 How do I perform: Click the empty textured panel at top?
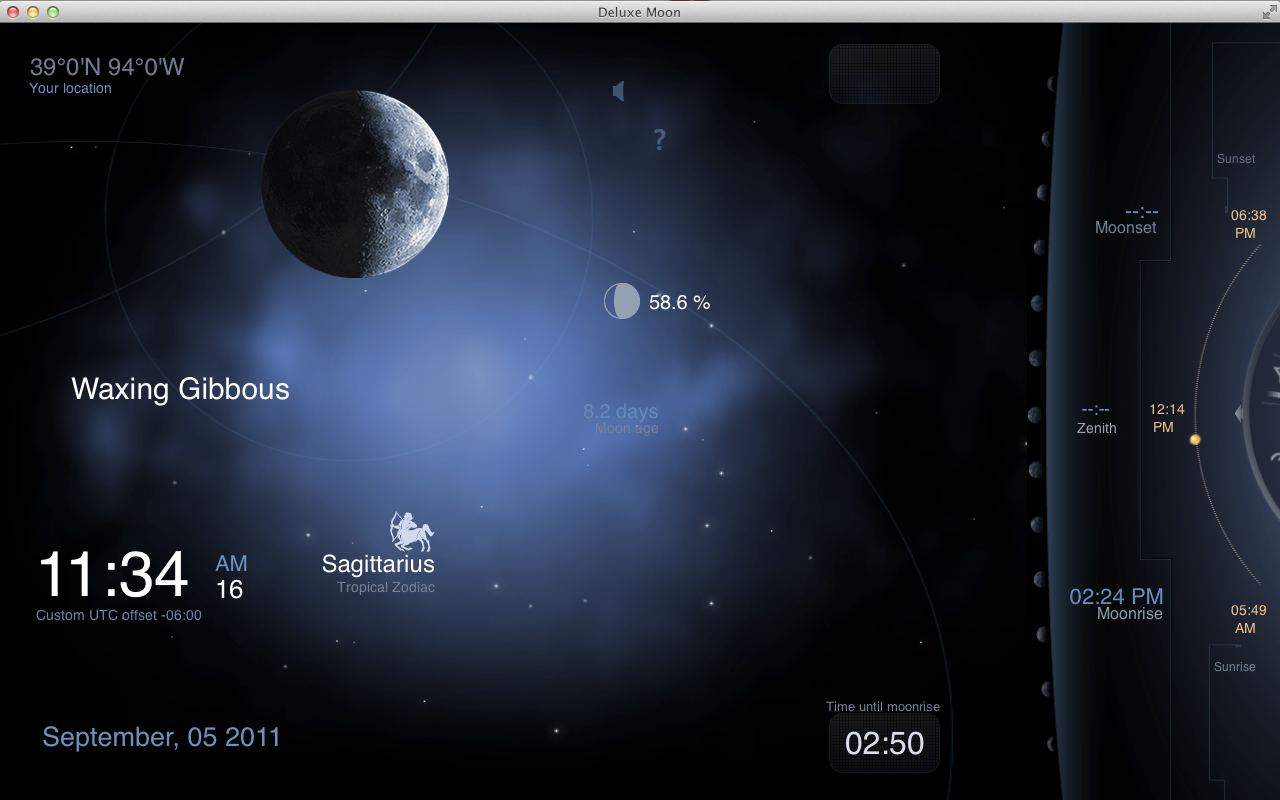pyautogui.click(x=884, y=74)
